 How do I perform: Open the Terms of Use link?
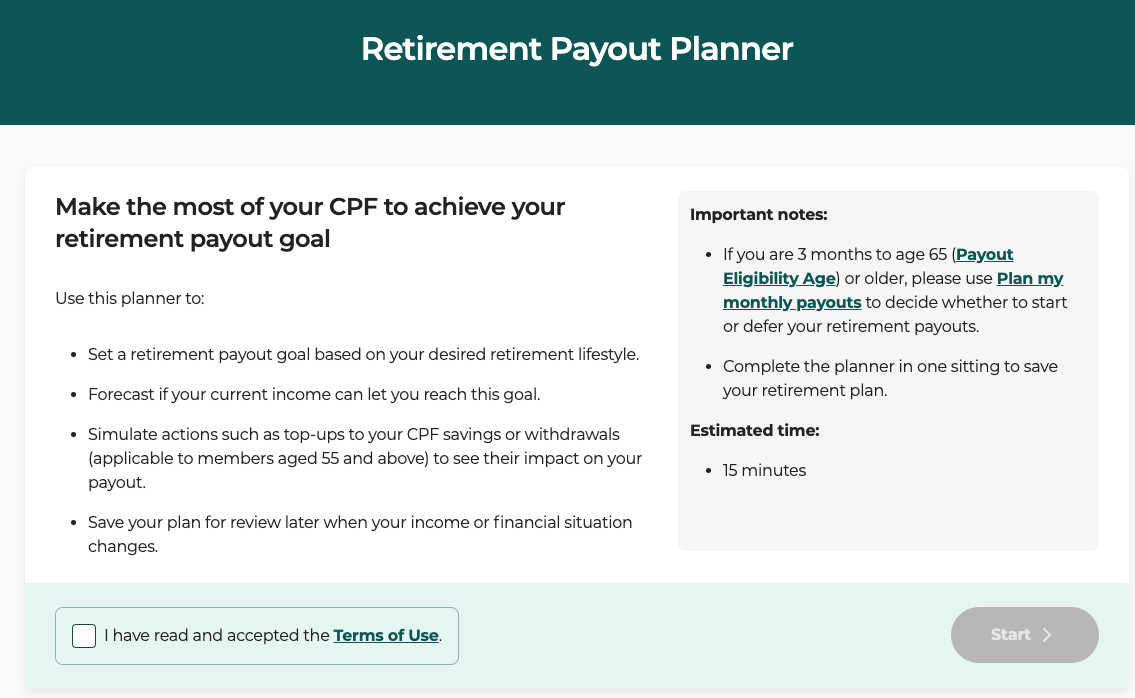386,635
